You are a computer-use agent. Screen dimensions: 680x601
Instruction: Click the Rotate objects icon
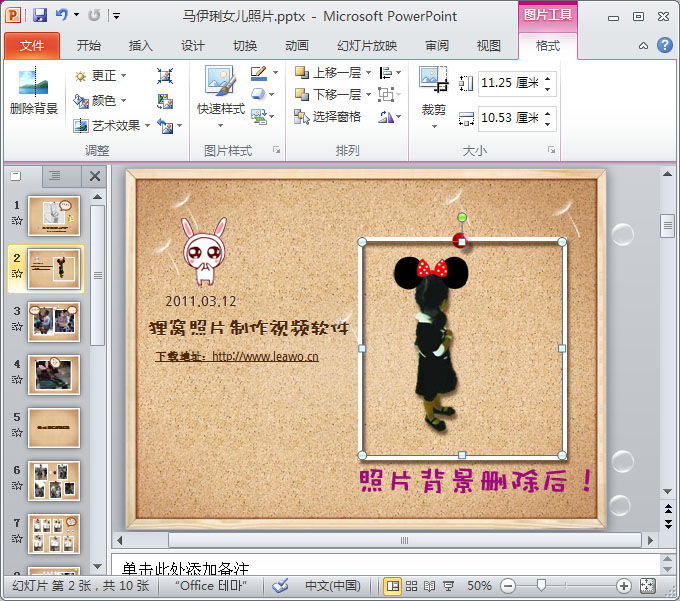385,116
